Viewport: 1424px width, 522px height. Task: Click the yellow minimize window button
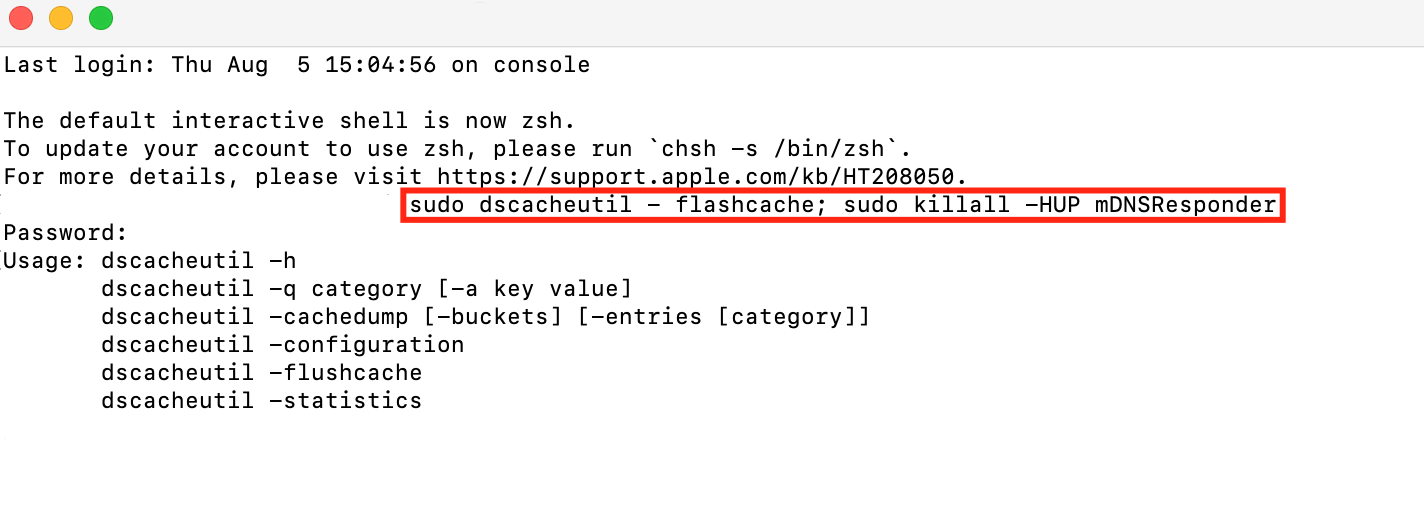61,18
